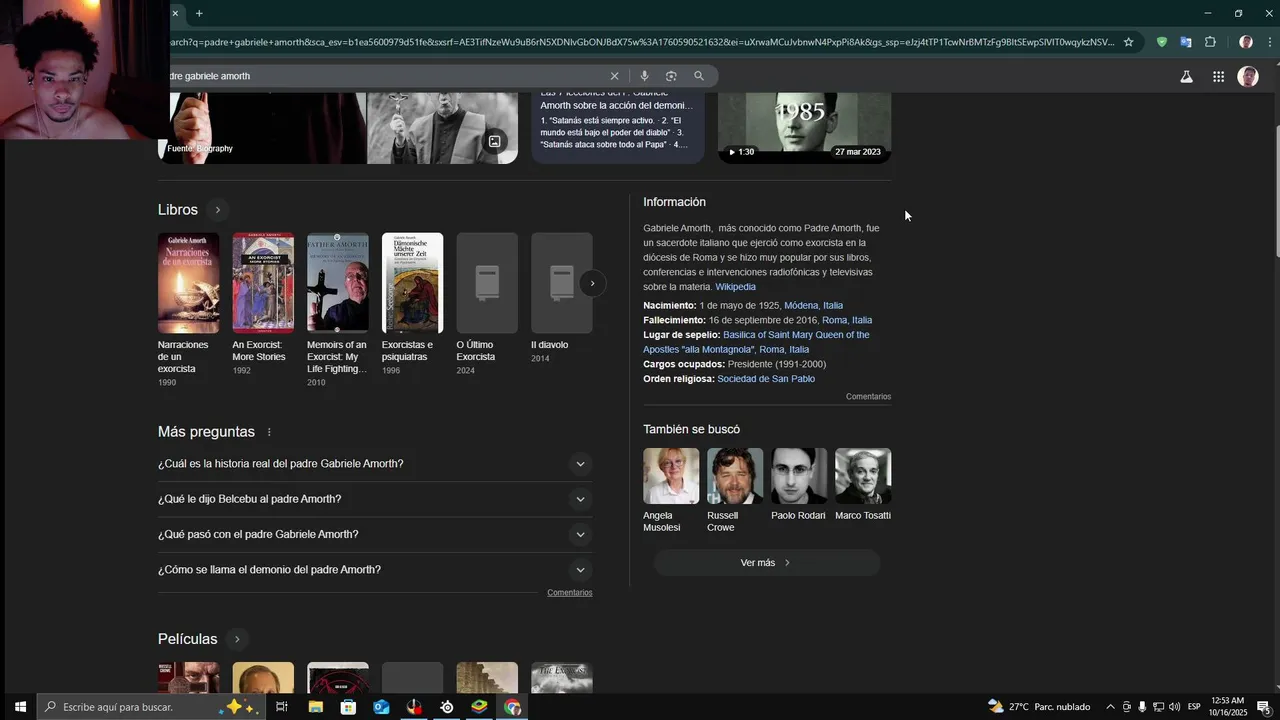Open a new browser tab

point(199,13)
